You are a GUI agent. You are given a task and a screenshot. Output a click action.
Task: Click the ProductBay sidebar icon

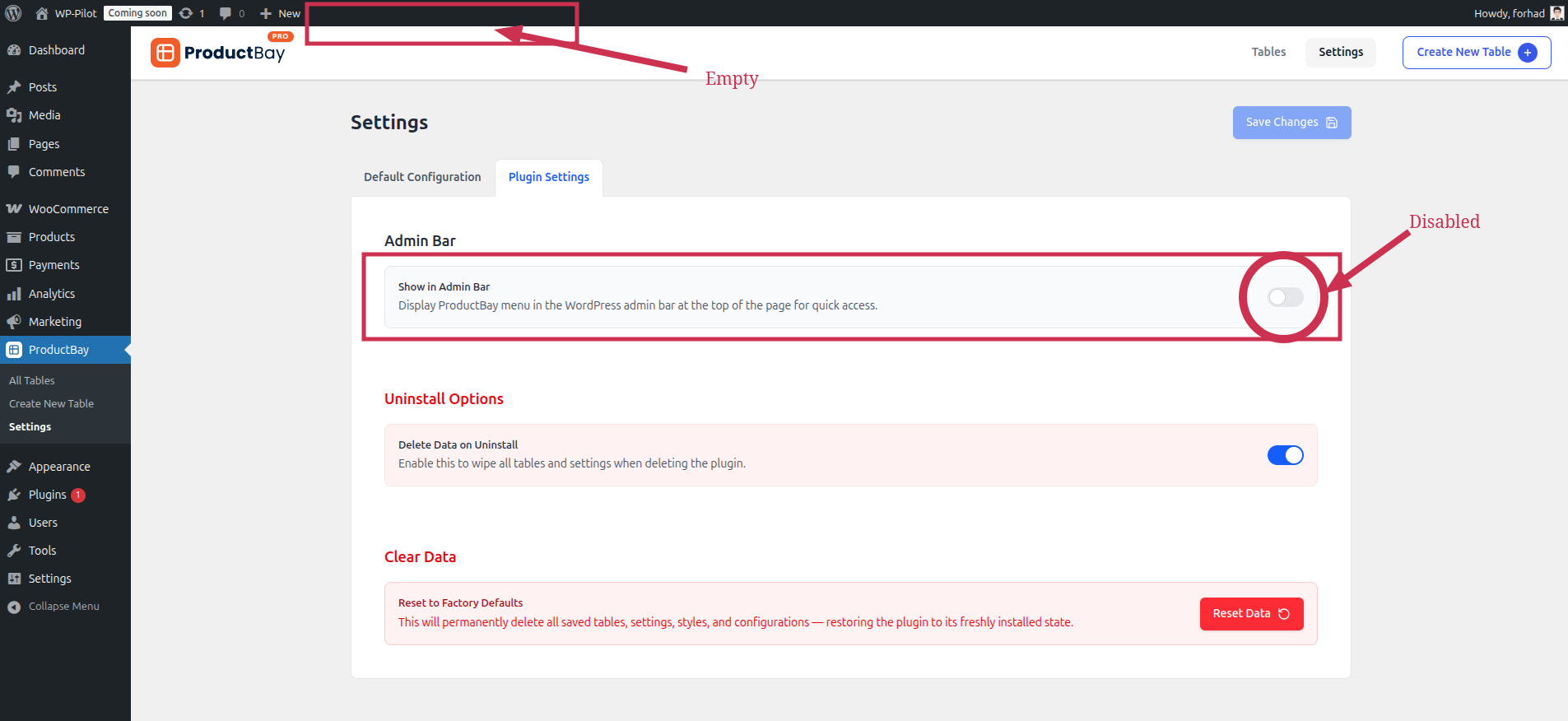pyautogui.click(x=14, y=350)
